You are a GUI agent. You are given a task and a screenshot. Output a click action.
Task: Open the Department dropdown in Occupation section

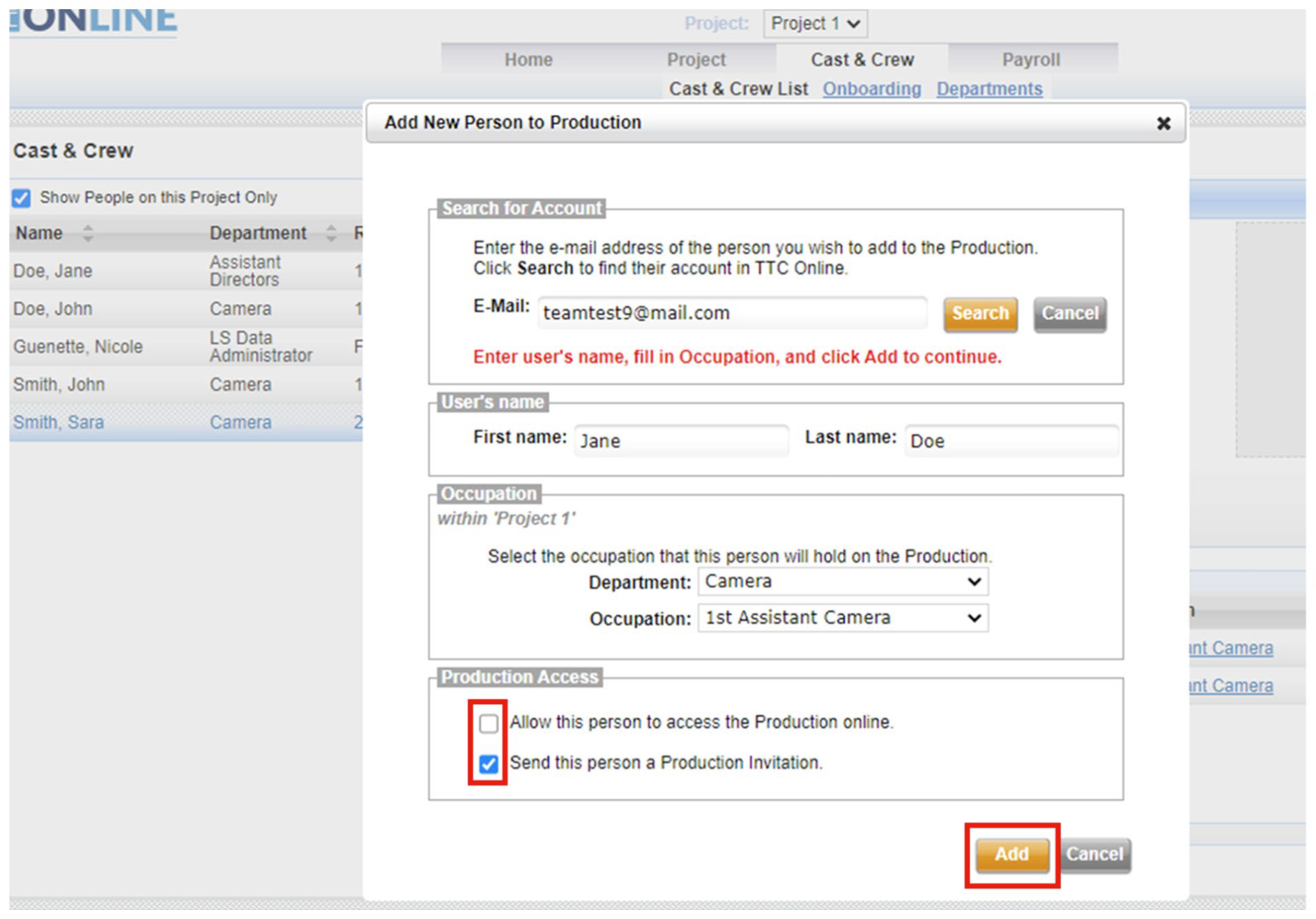(x=843, y=582)
